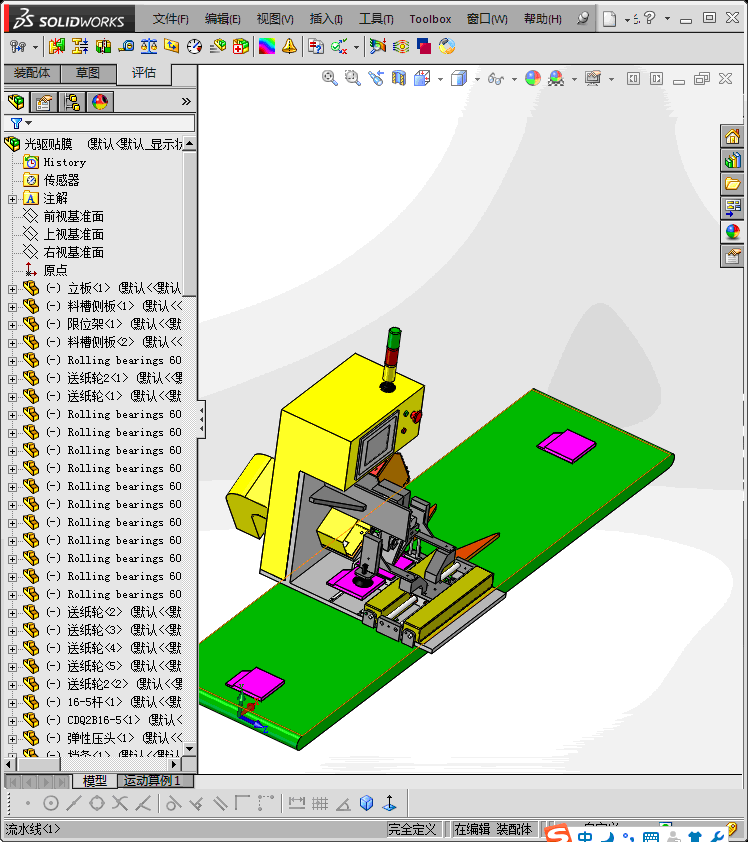Image resolution: width=748 pixels, height=842 pixels.
Task: Open Mass Properties scale icon
Action: (x=149, y=47)
